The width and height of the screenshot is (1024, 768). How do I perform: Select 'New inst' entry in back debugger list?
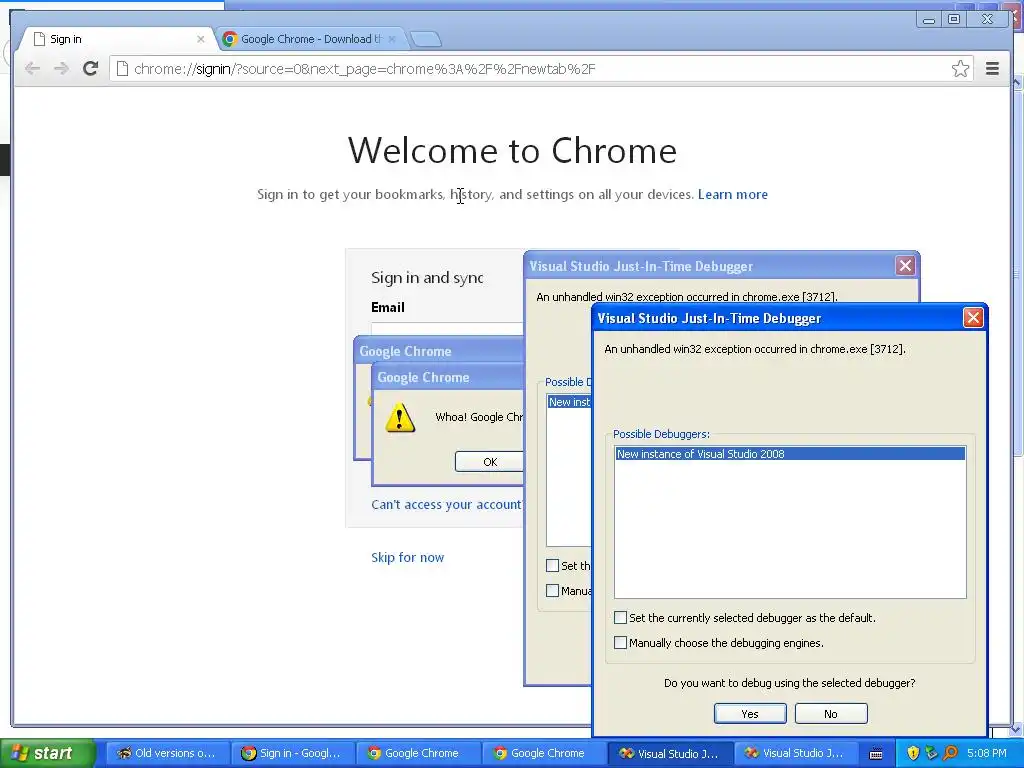[x=569, y=402]
